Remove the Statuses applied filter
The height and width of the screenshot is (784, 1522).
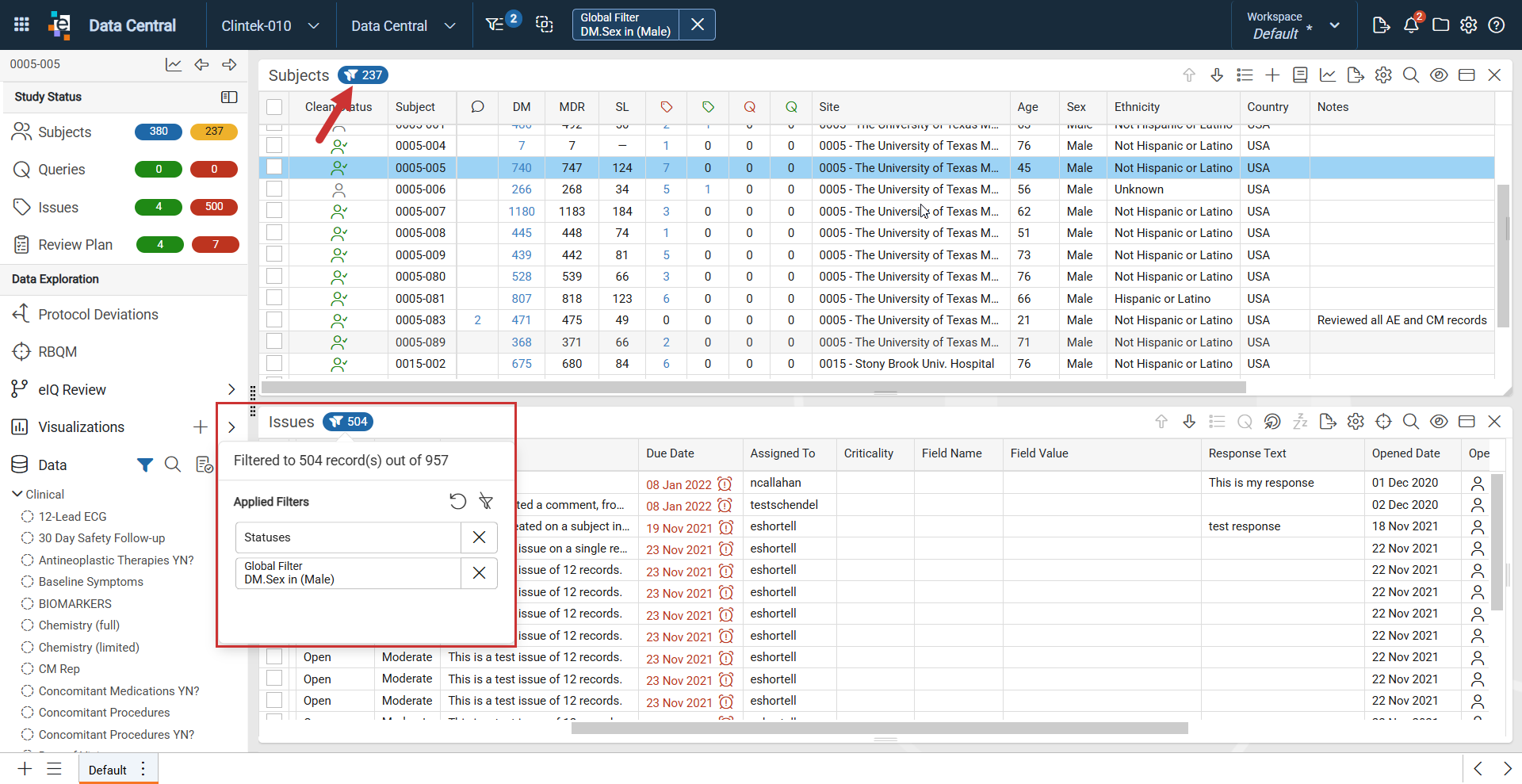pyautogui.click(x=479, y=537)
